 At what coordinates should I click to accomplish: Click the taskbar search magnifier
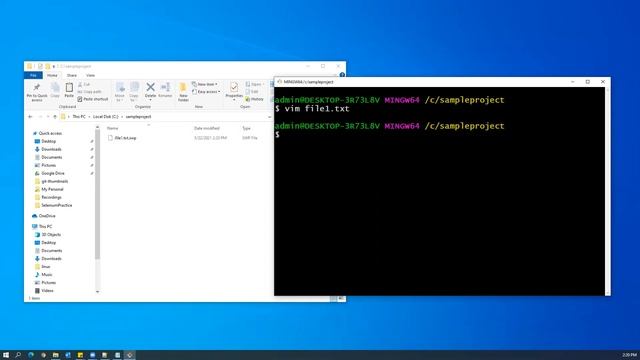click(18, 355)
